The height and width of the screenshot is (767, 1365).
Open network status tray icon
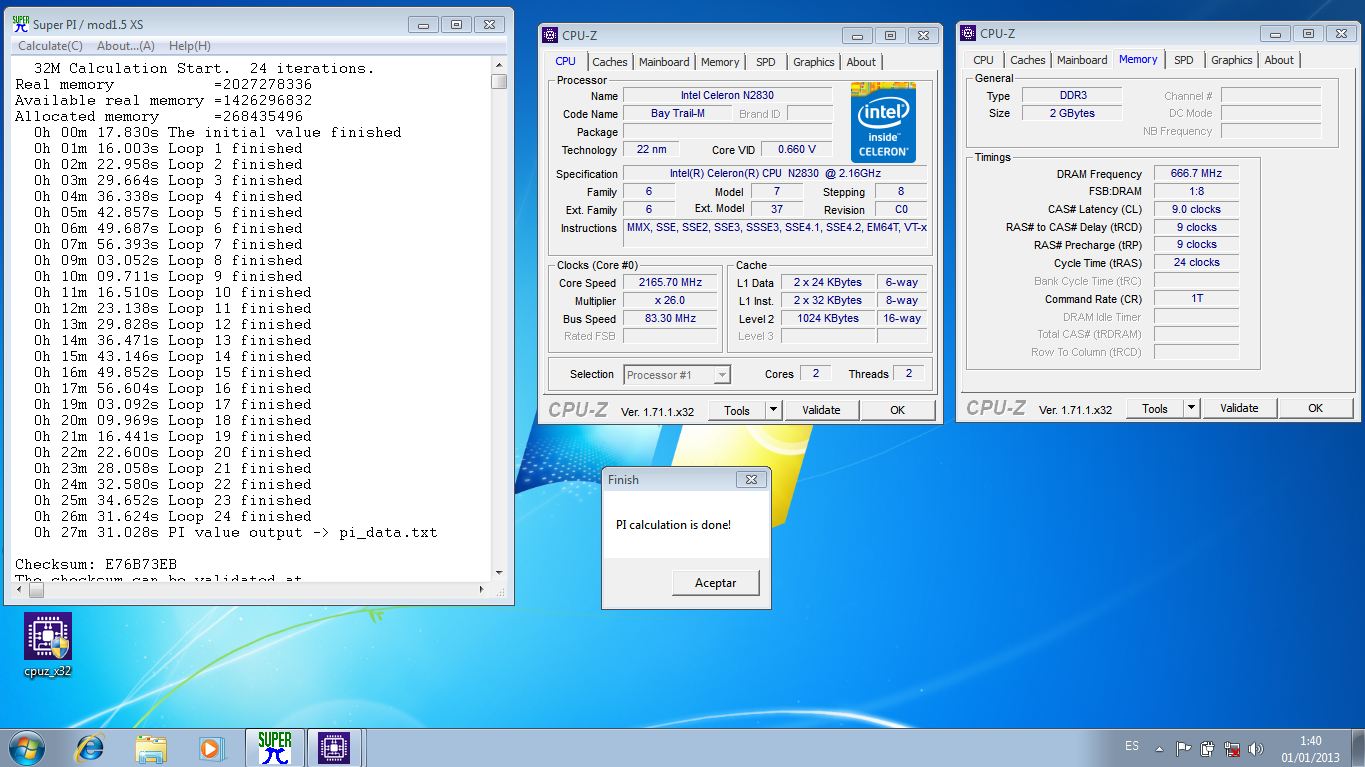point(1232,748)
